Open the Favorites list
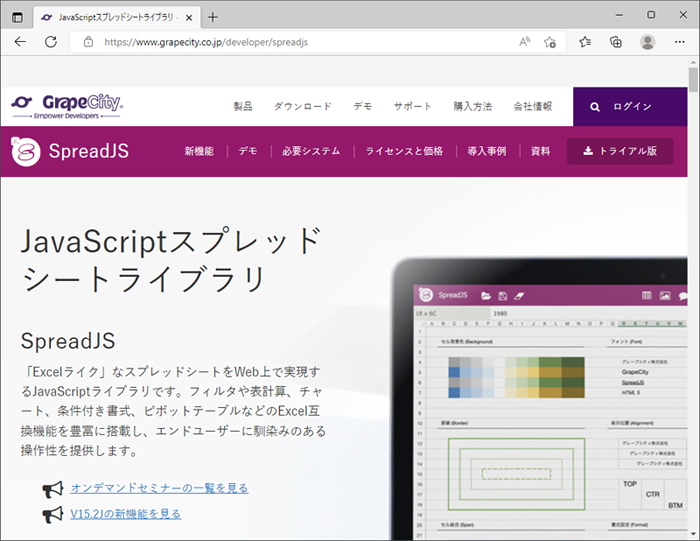 tap(585, 42)
